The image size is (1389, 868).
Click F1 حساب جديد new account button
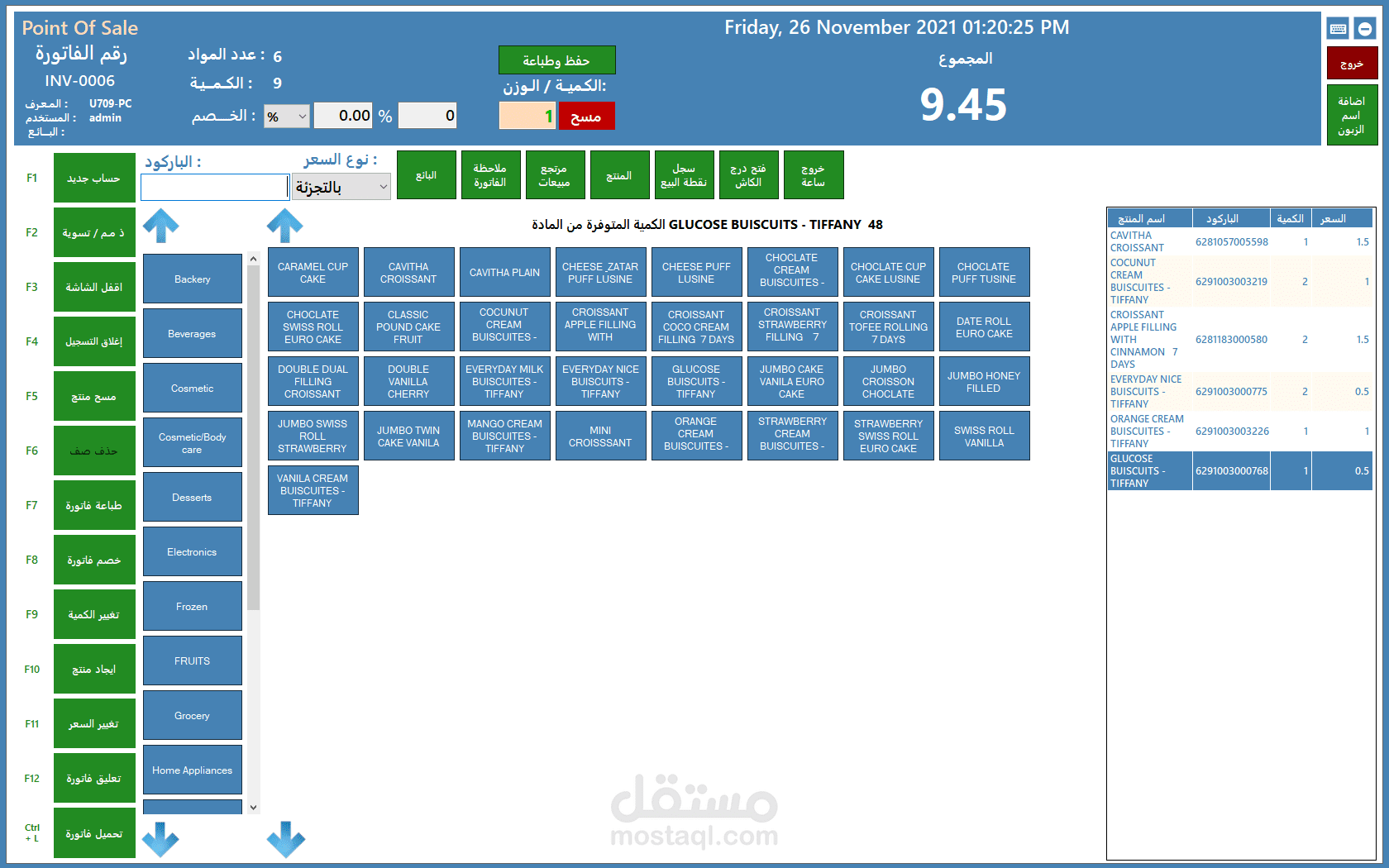pos(94,178)
